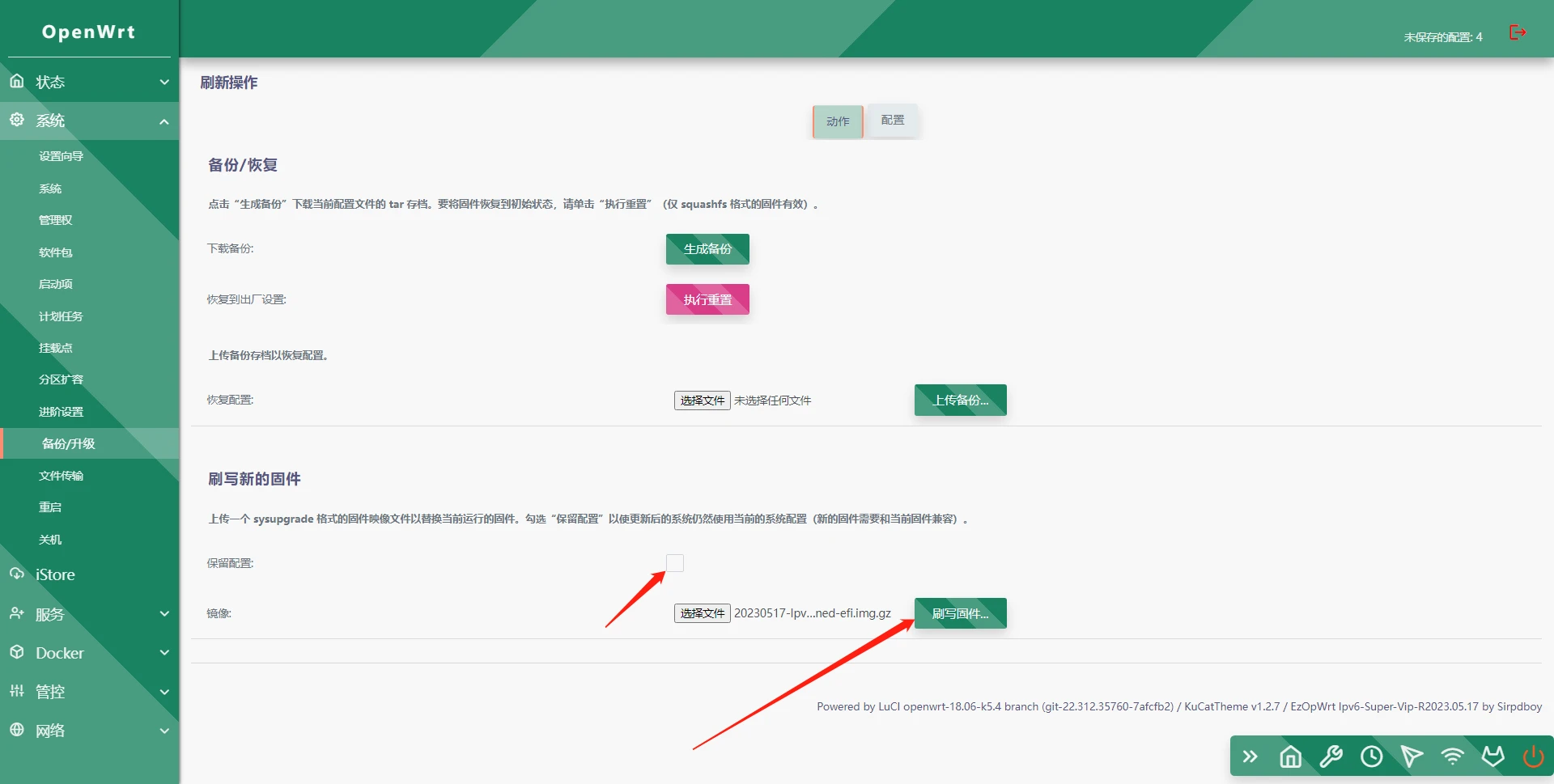Enable the 保留配置 checkbox

coord(675,563)
